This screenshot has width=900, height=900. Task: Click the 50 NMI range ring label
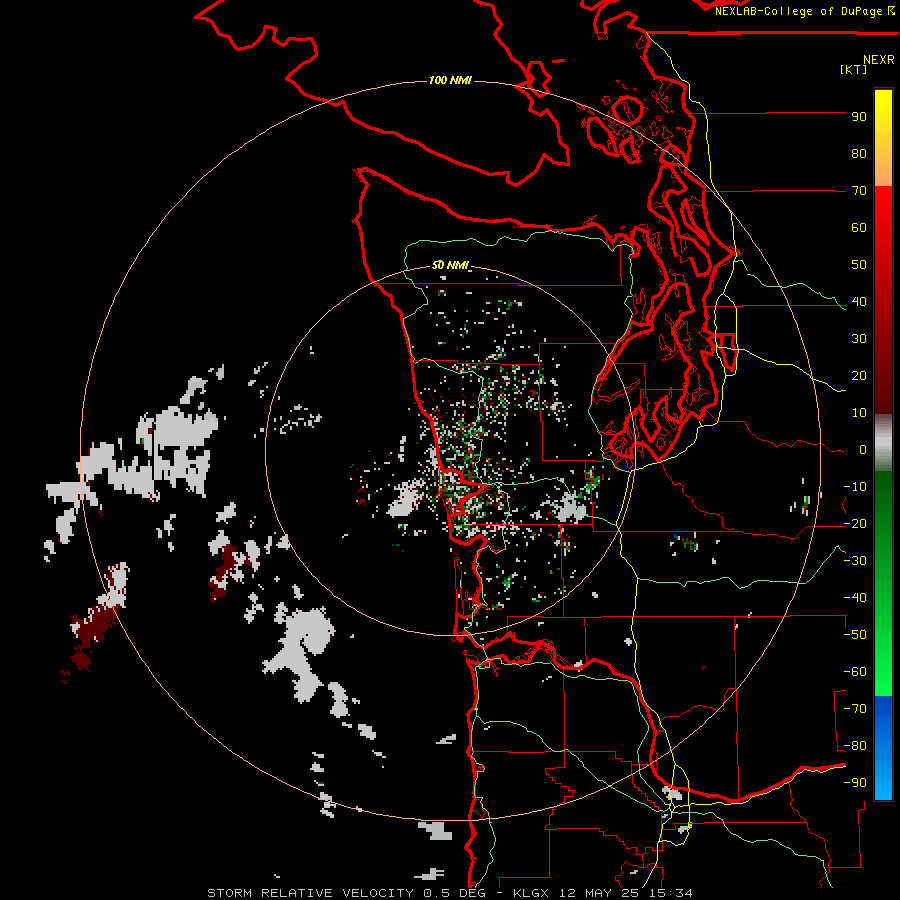click(450, 265)
